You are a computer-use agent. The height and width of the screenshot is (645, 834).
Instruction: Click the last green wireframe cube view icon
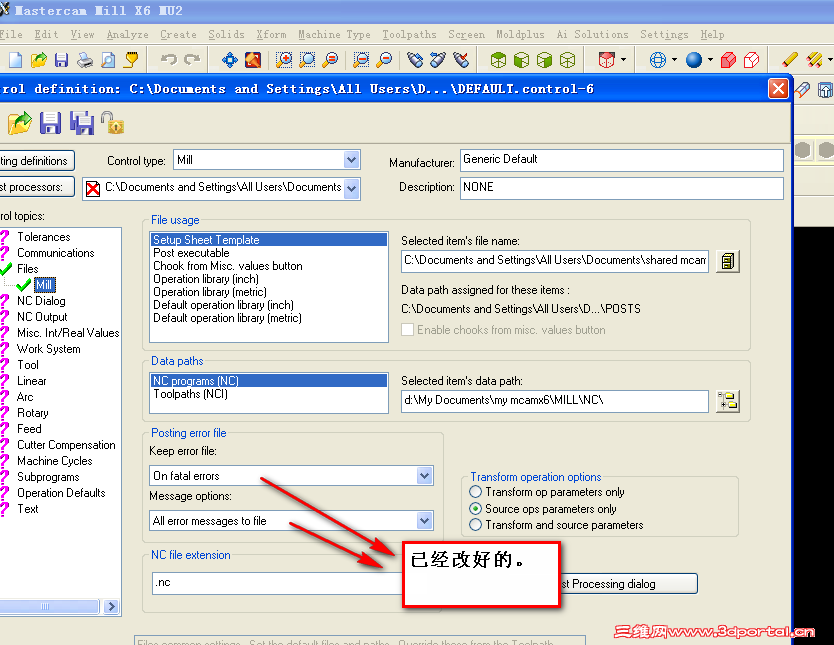pos(568,60)
